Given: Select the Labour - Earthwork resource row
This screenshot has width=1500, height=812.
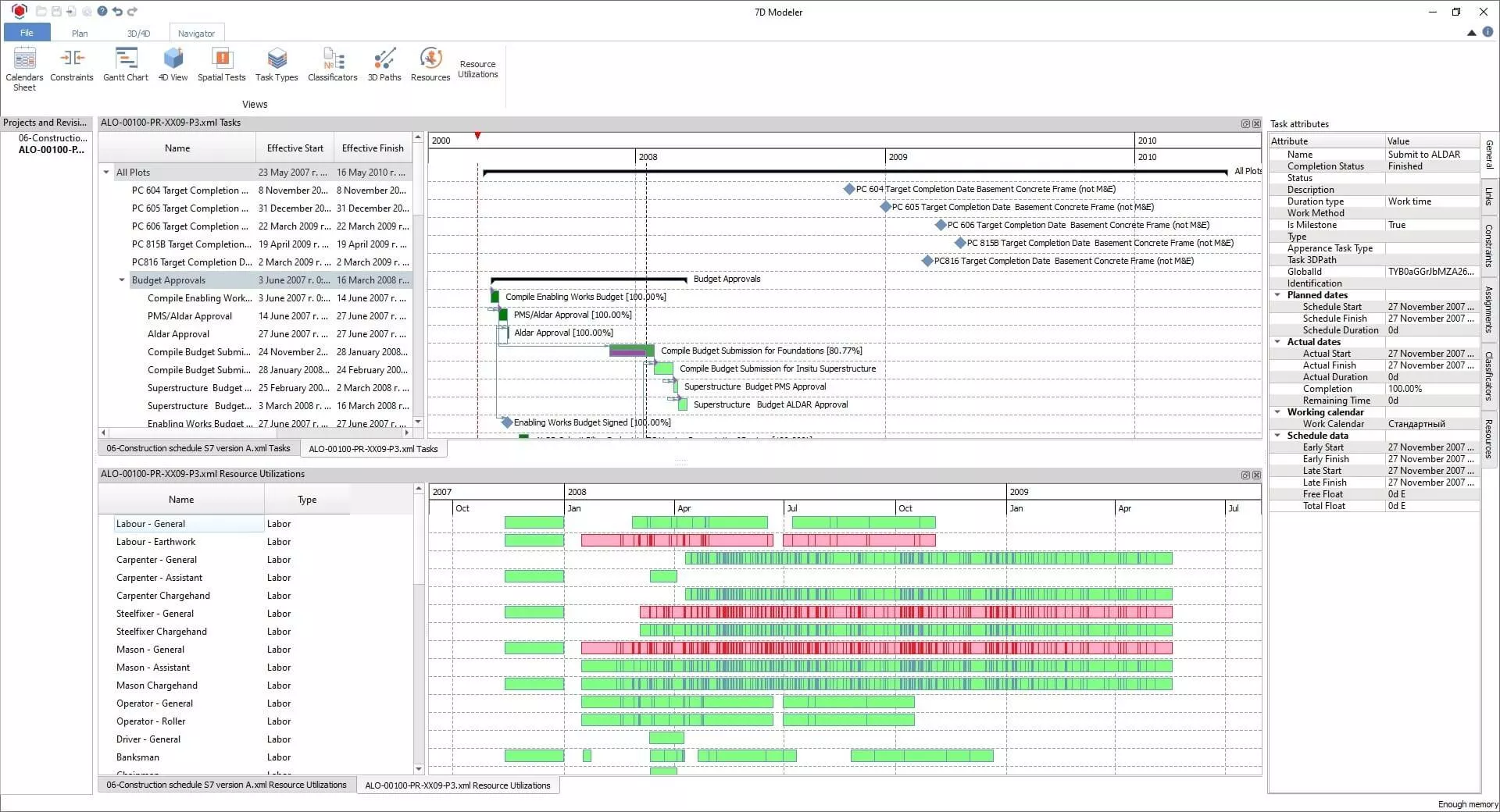Looking at the screenshot, I should pos(156,542).
